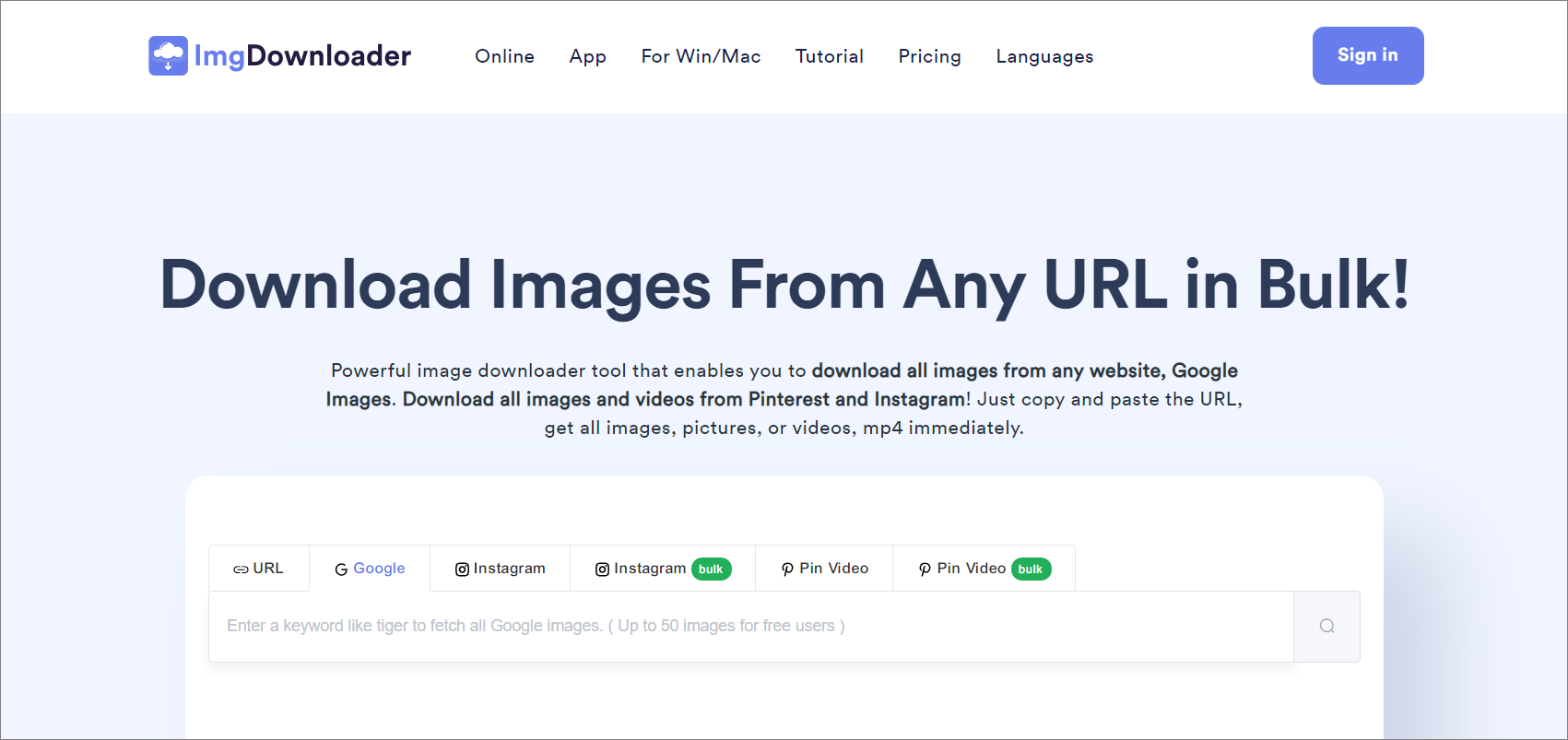The width and height of the screenshot is (1568, 740).
Task: Open the Tutorial page link
Action: tap(829, 56)
